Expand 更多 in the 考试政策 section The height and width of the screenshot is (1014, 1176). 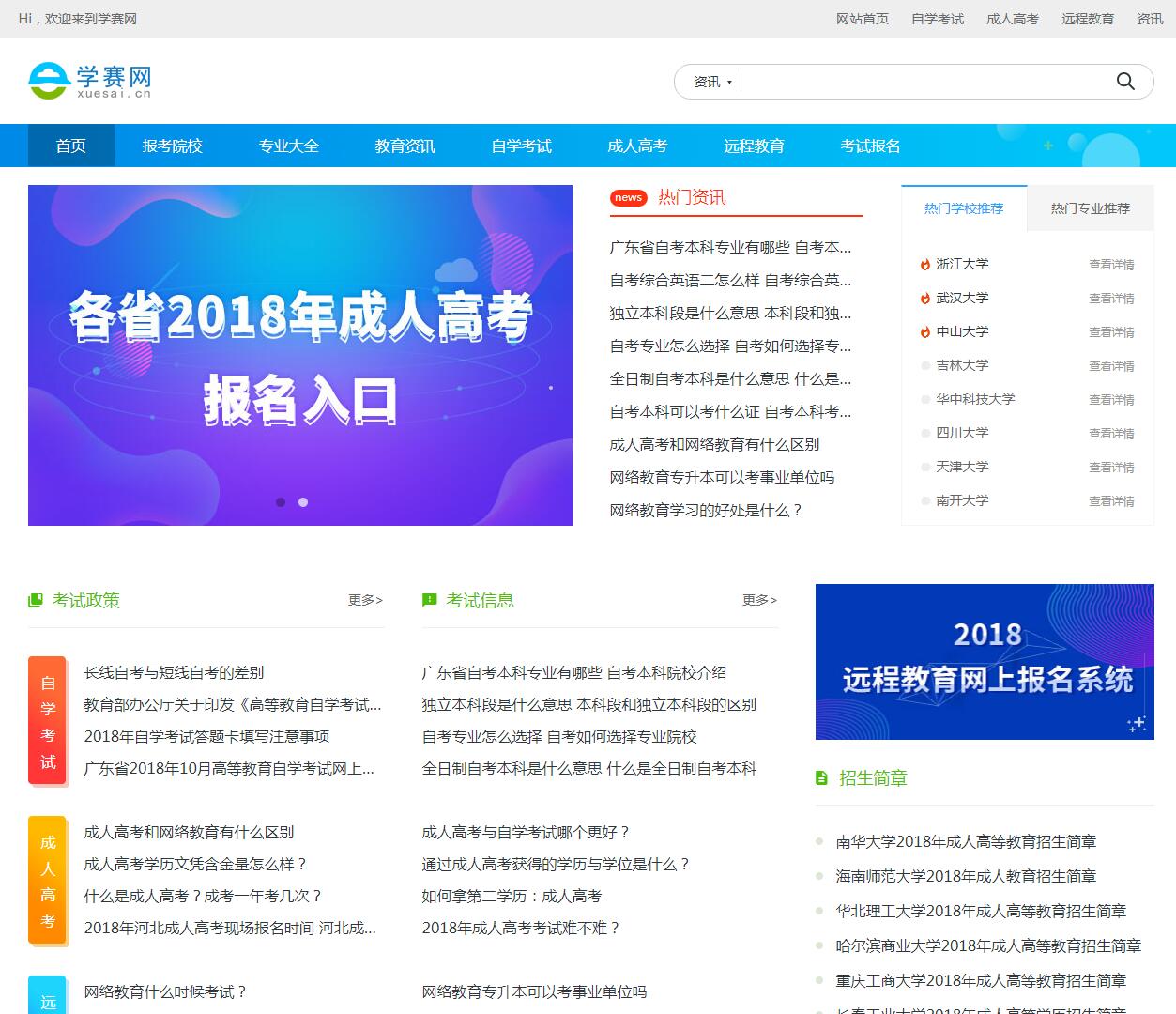[365, 600]
